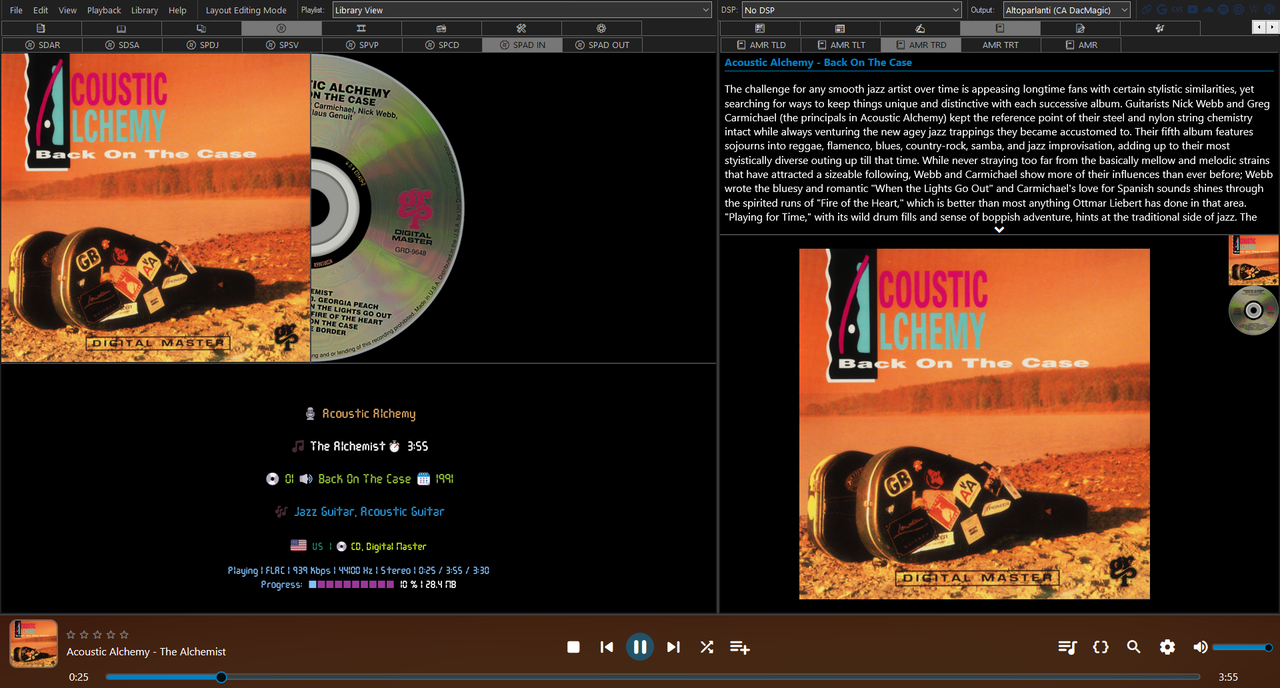The height and width of the screenshot is (688, 1280).
Task: Click the now-playing album cover thumbnail
Action: [34, 644]
